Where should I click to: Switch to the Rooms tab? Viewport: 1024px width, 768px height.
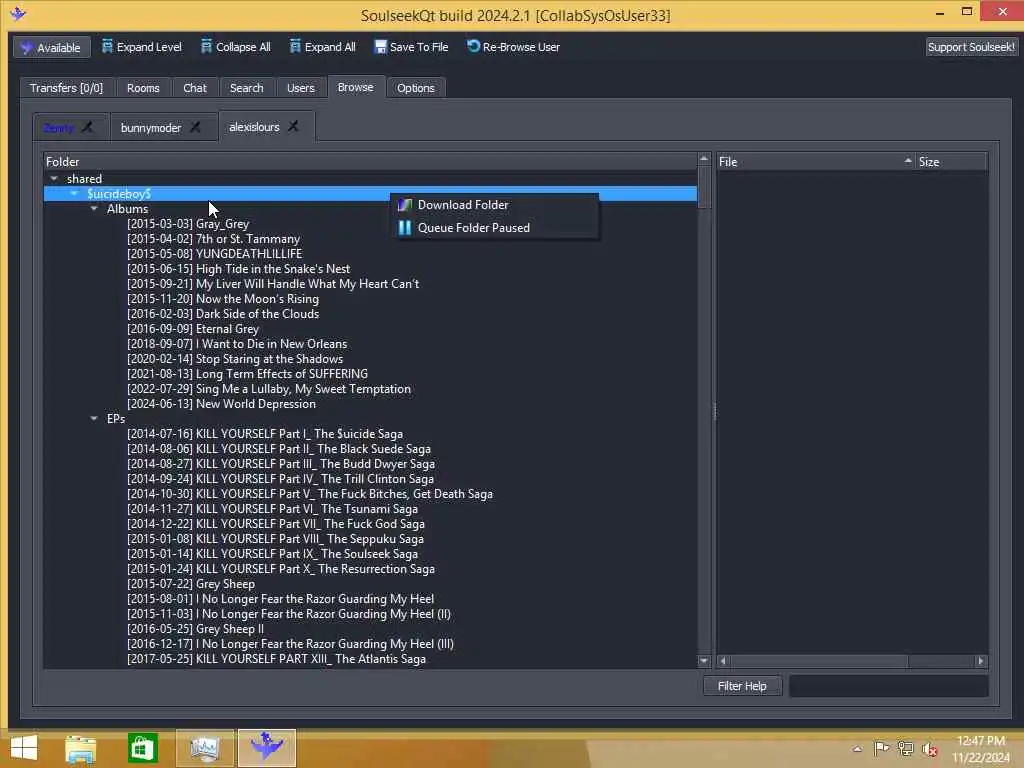143,88
